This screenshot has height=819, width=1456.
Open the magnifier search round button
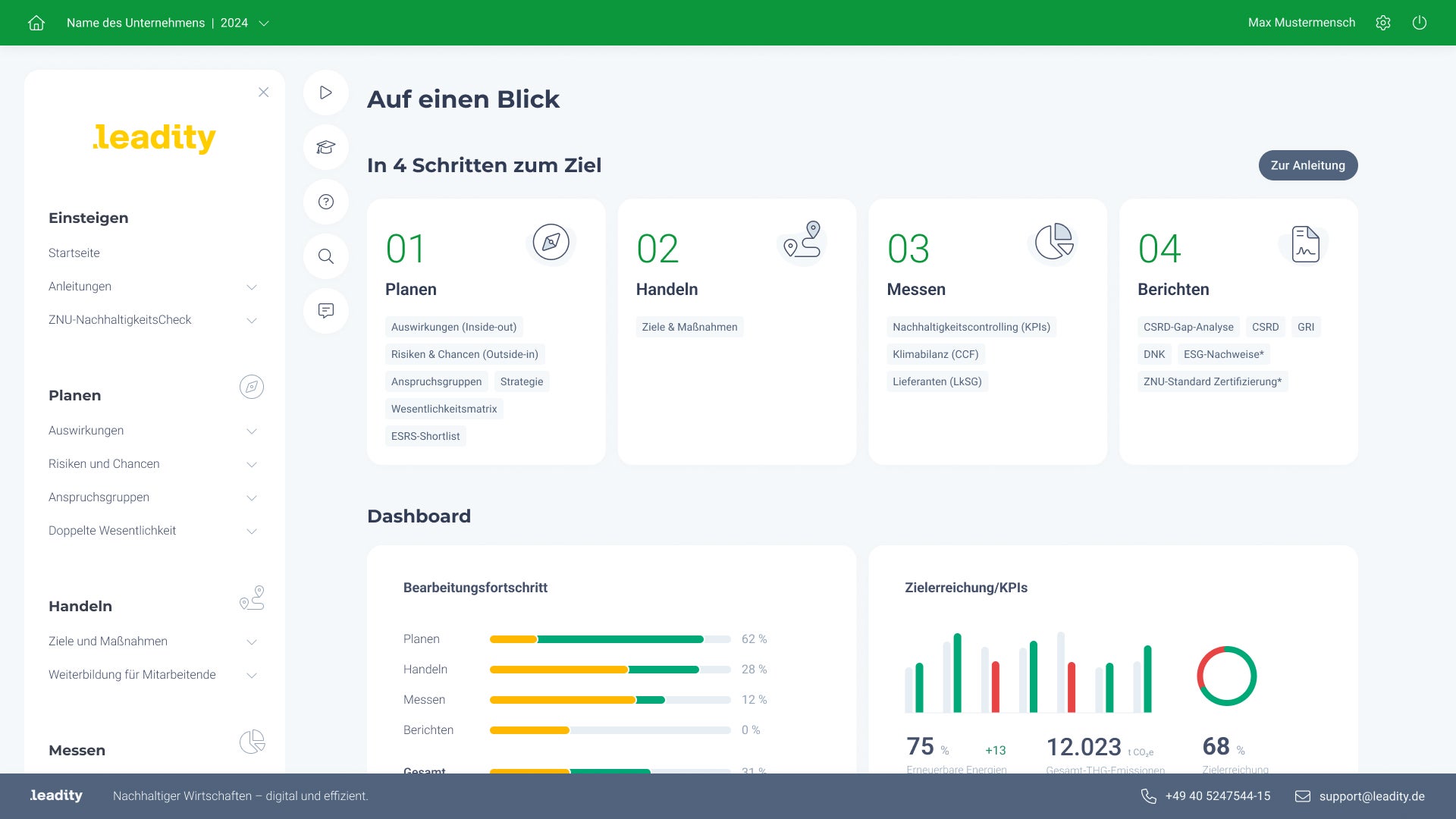[326, 256]
